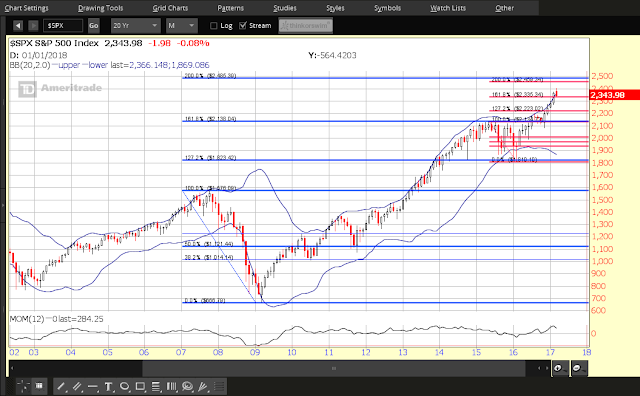
Task: Open the Other menu
Action: (504, 8)
